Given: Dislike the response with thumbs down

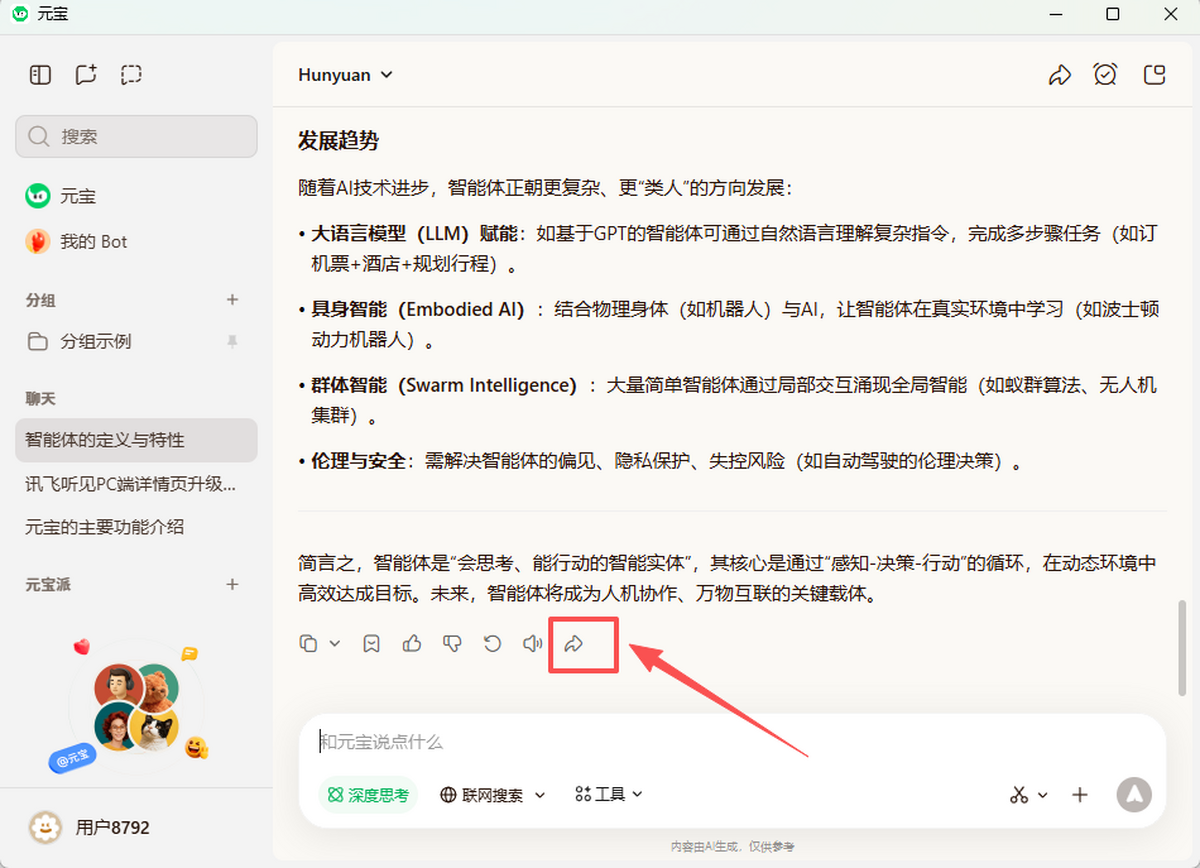Looking at the screenshot, I should [x=452, y=644].
